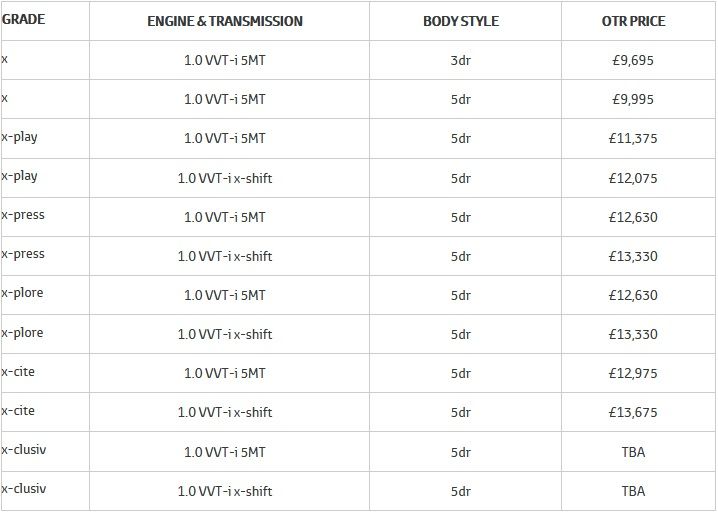Click the x-shift engine cell for x-play
This screenshot has width=718, height=513.
pos(225,178)
